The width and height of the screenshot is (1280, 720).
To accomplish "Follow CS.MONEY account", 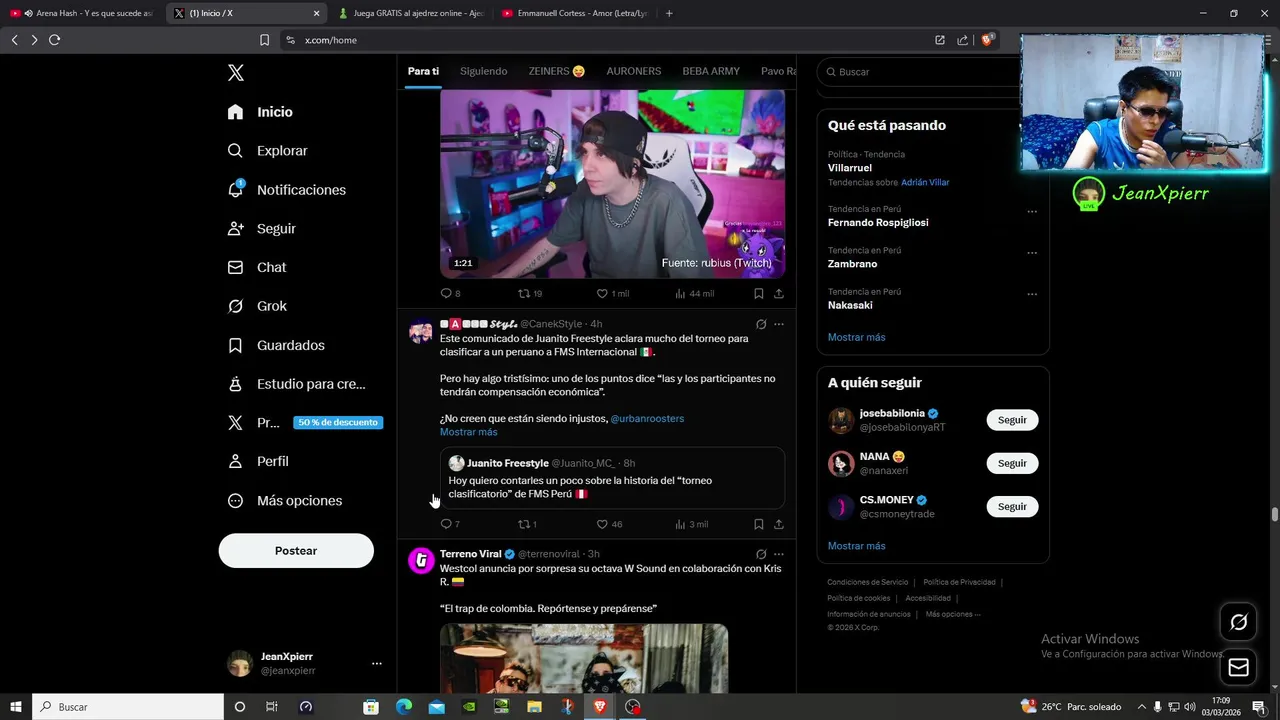I will [x=1012, y=506].
